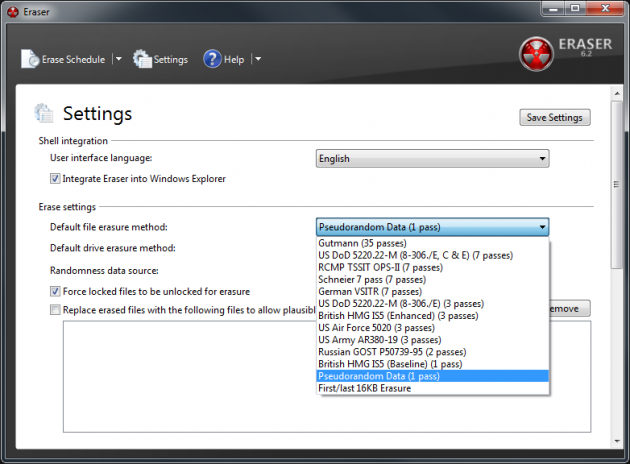Click the Erase Schedule document icon
Image resolution: width=630 pixels, height=464 pixels.
30,59
